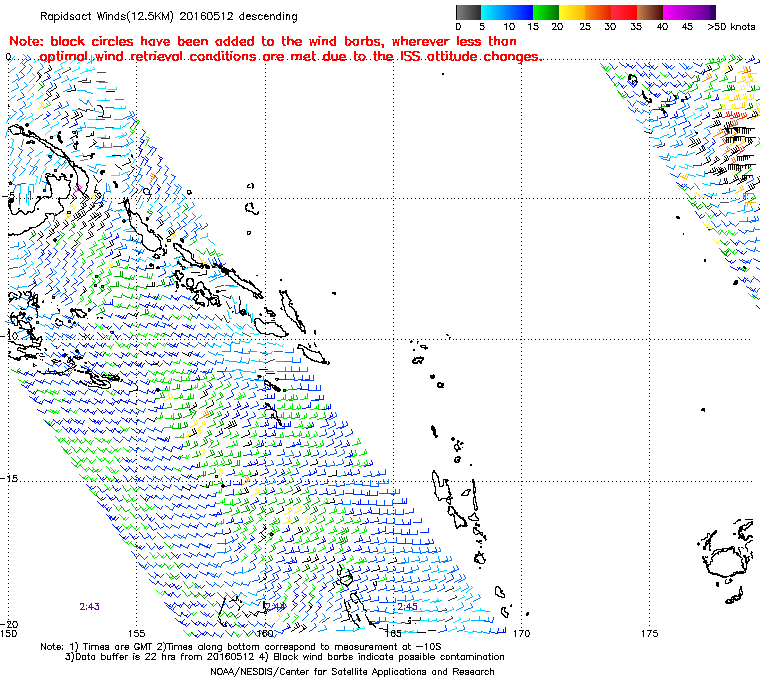This screenshot has height=688, width=760.
Task: Click the 'NOAA/NESDIS/Center for Satellite Applications and Research' credit
Action: [x=352, y=672]
